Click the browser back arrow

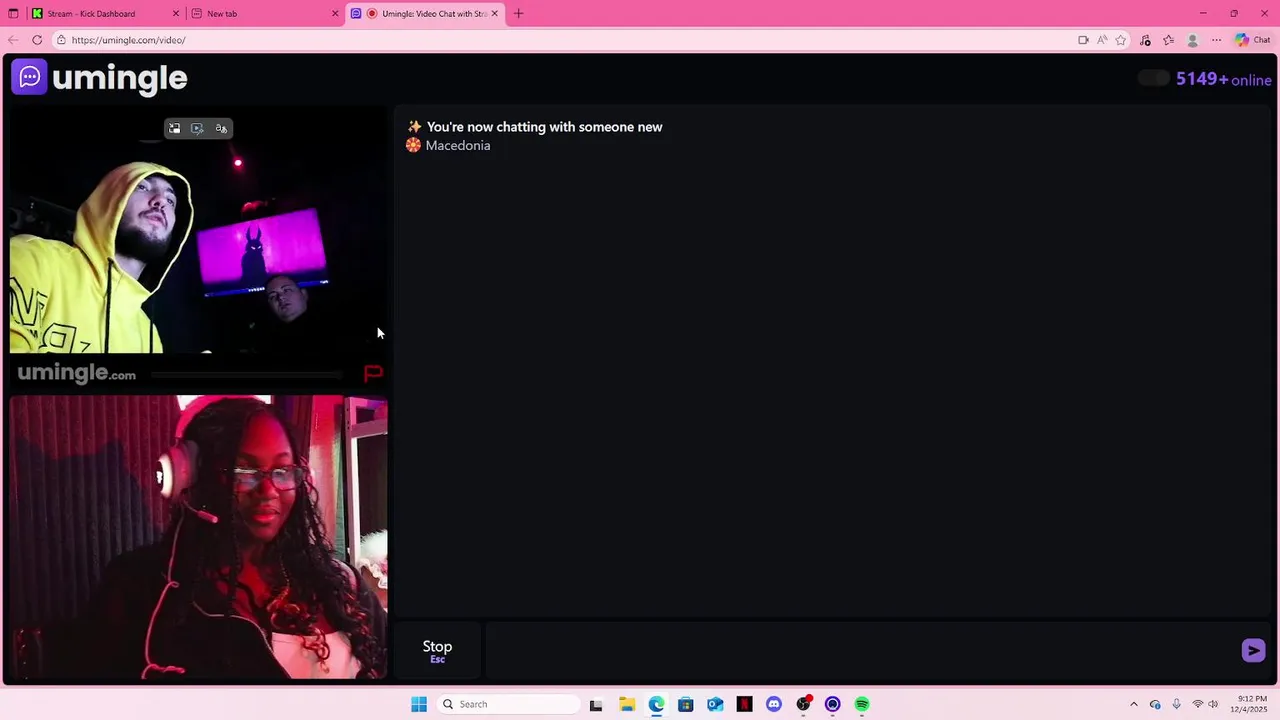13,40
